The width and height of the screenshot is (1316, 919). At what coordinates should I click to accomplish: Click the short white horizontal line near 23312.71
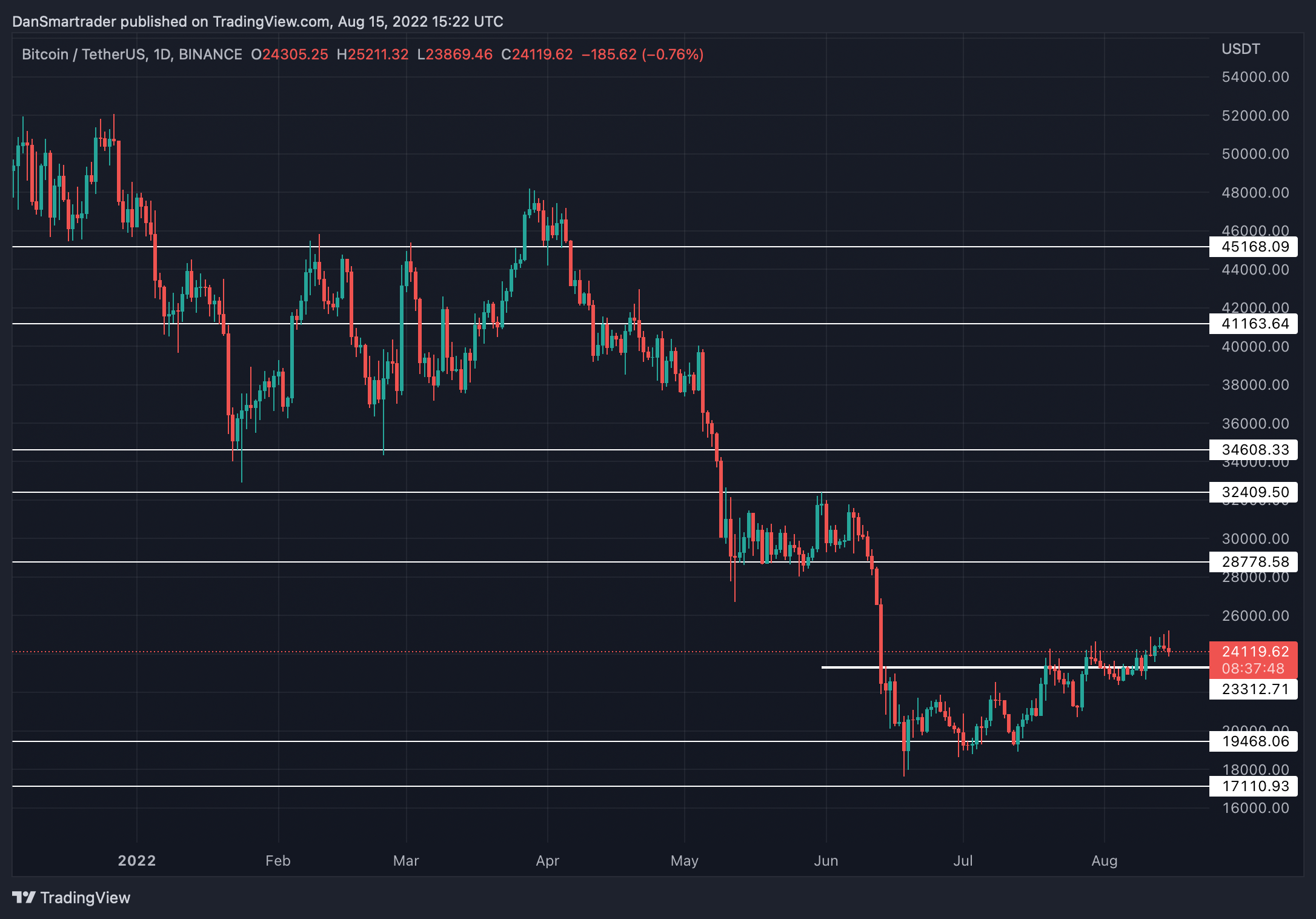[1015, 667]
